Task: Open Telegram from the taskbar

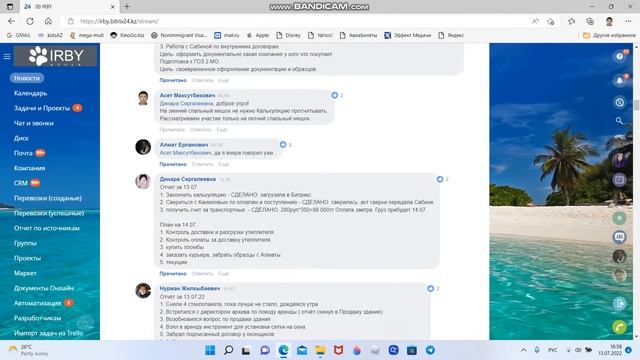Action: [x=430, y=350]
